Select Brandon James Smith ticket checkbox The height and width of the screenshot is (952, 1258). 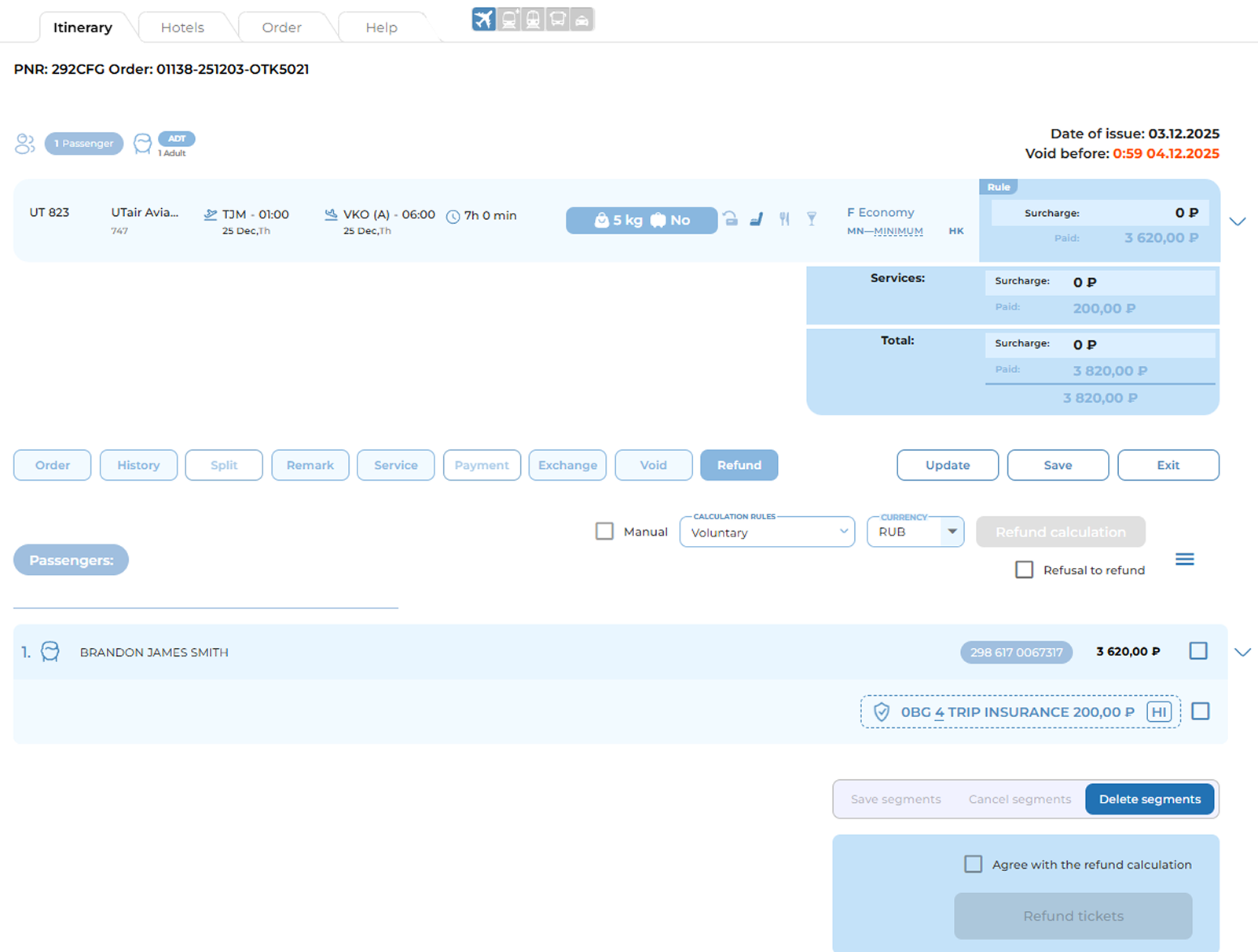[1197, 651]
